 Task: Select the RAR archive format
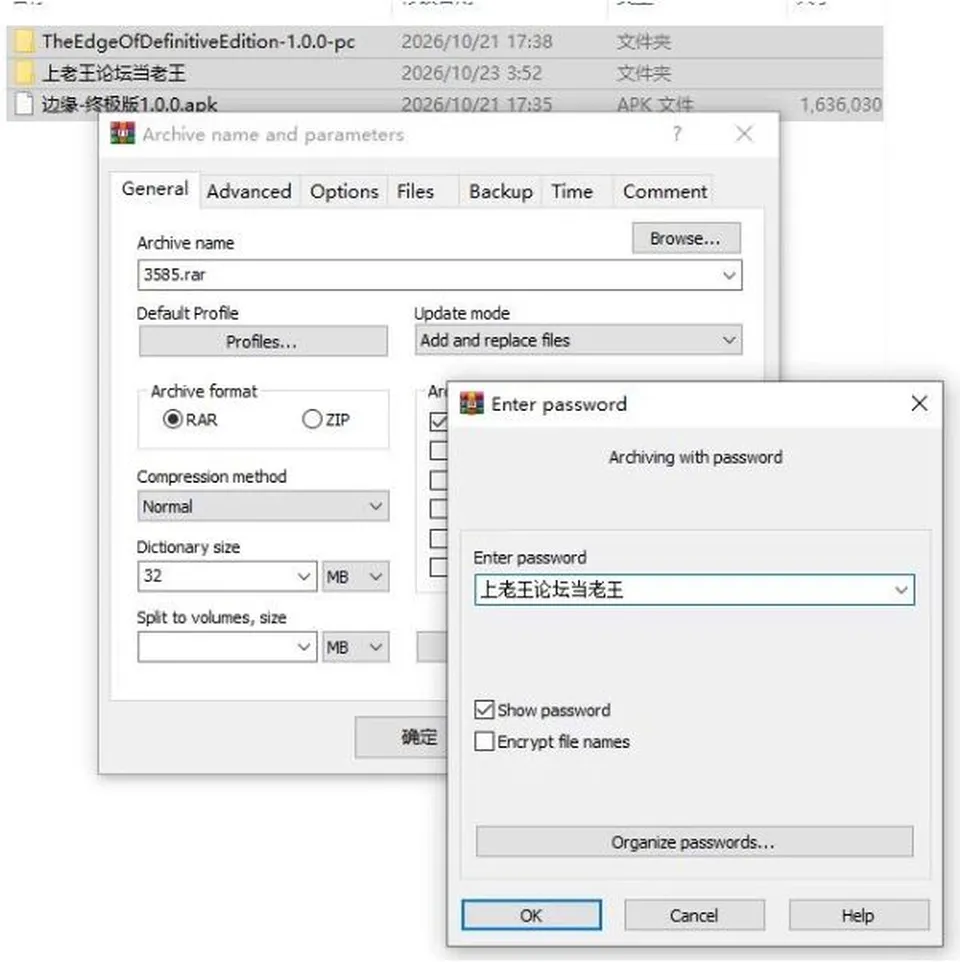(x=173, y=419)
